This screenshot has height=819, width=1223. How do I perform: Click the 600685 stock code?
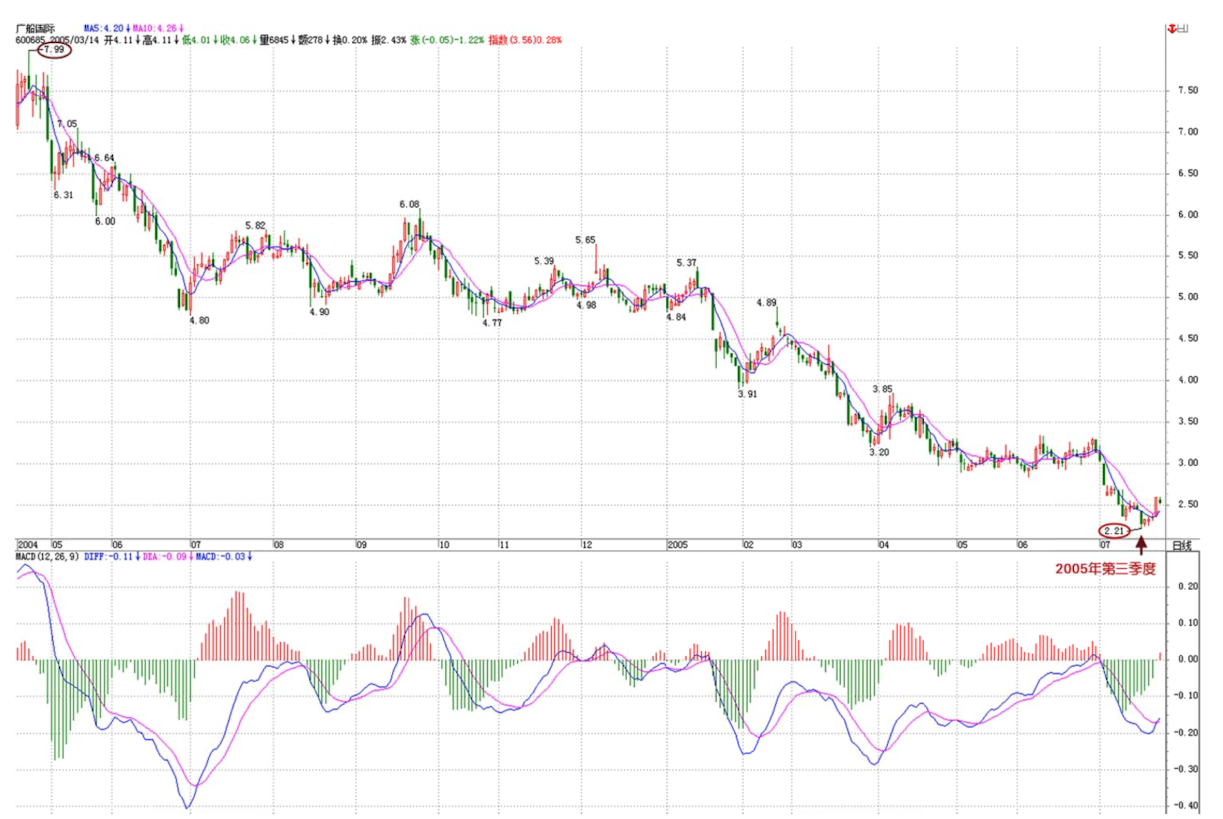click(x=31, y=41)
